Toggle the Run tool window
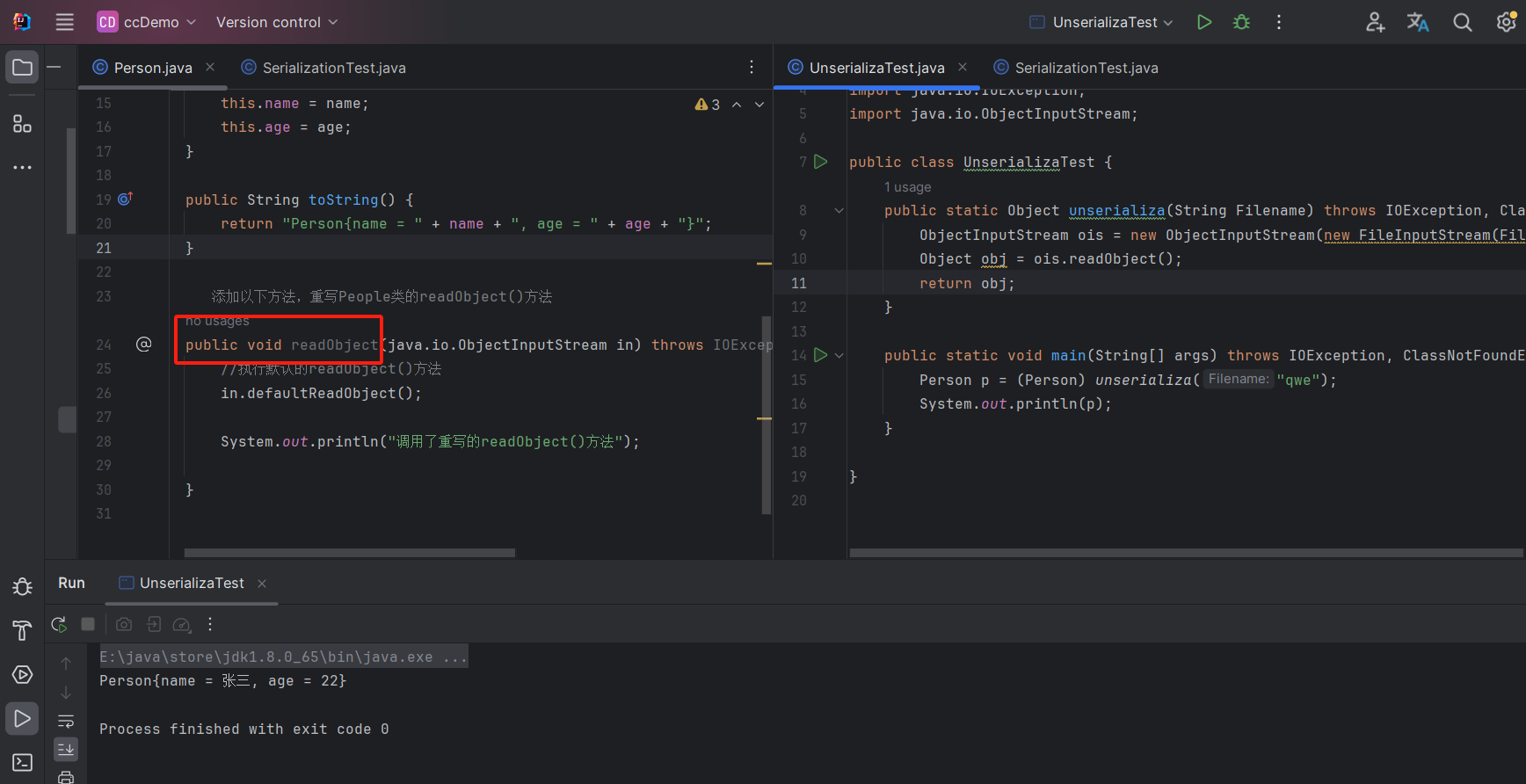Image resolution: width=1526 pixels, height=784 pixels. (x=22, y=718)
